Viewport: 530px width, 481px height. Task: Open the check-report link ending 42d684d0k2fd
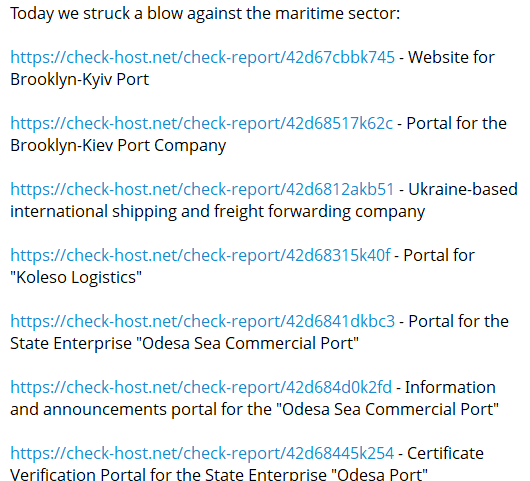coord(201,387)
